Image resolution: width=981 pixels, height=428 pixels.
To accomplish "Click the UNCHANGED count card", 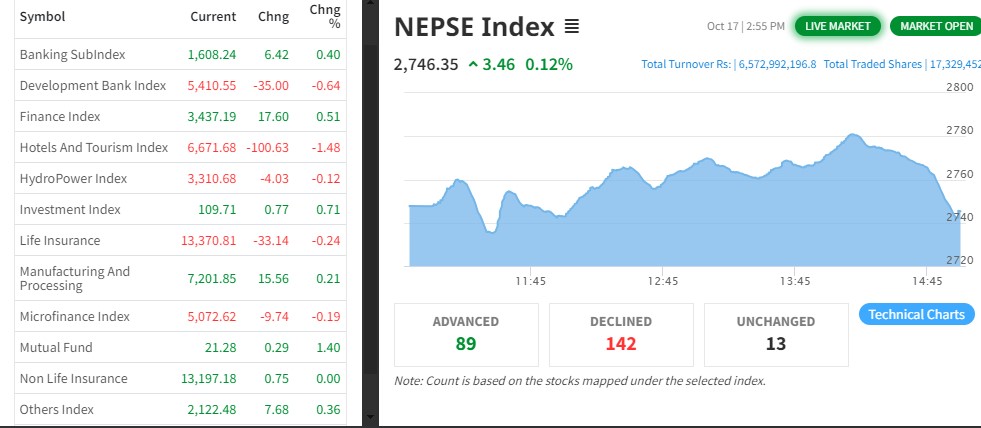I will [x=776, y=334].
